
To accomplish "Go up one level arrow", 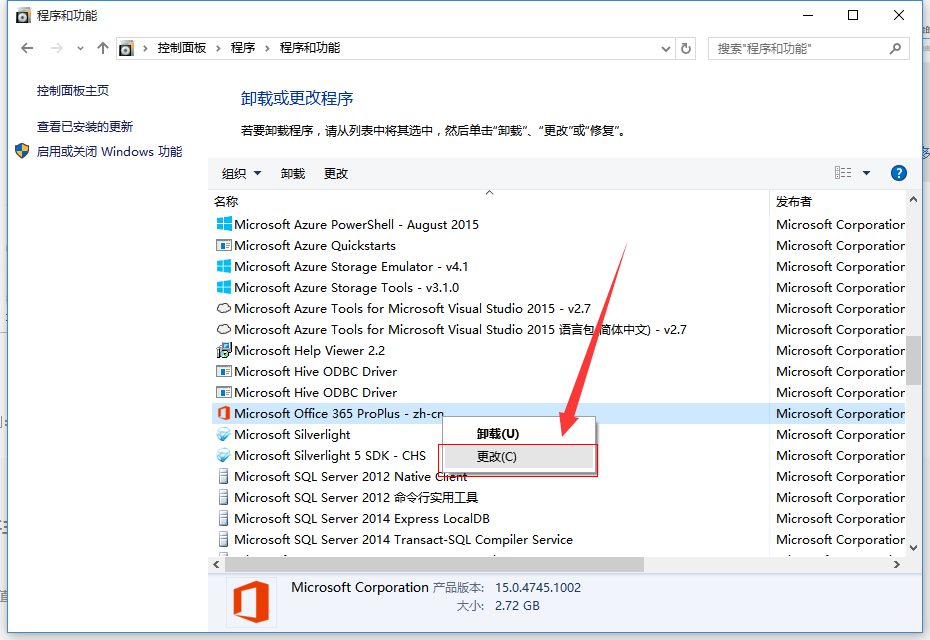I will tap(103, 48).
